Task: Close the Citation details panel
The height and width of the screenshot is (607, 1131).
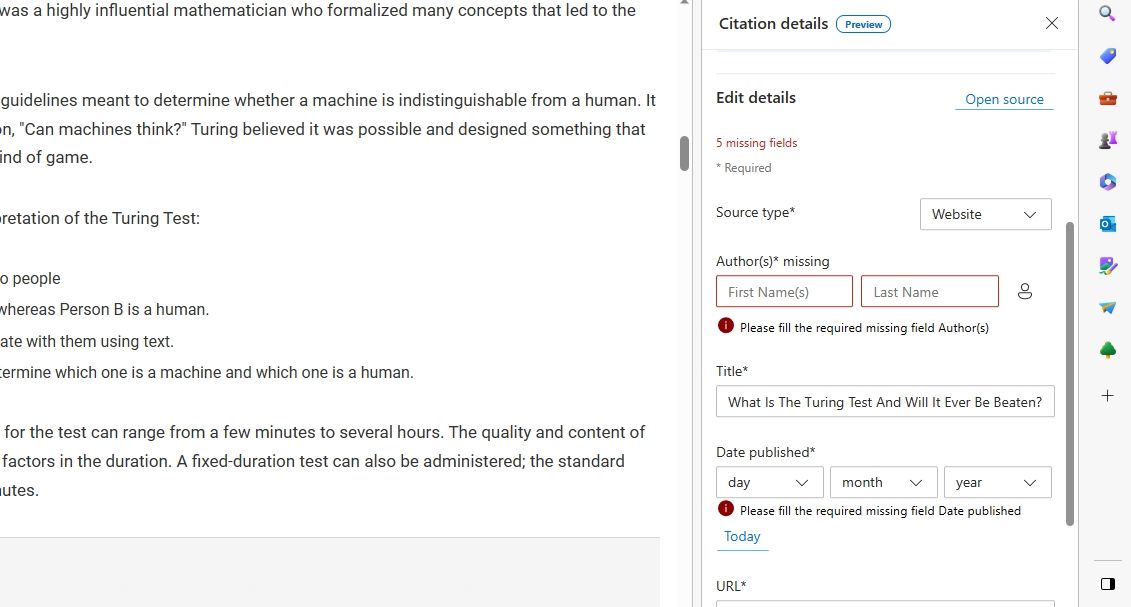Action: pyautogui.click(x=1051, y=23)
